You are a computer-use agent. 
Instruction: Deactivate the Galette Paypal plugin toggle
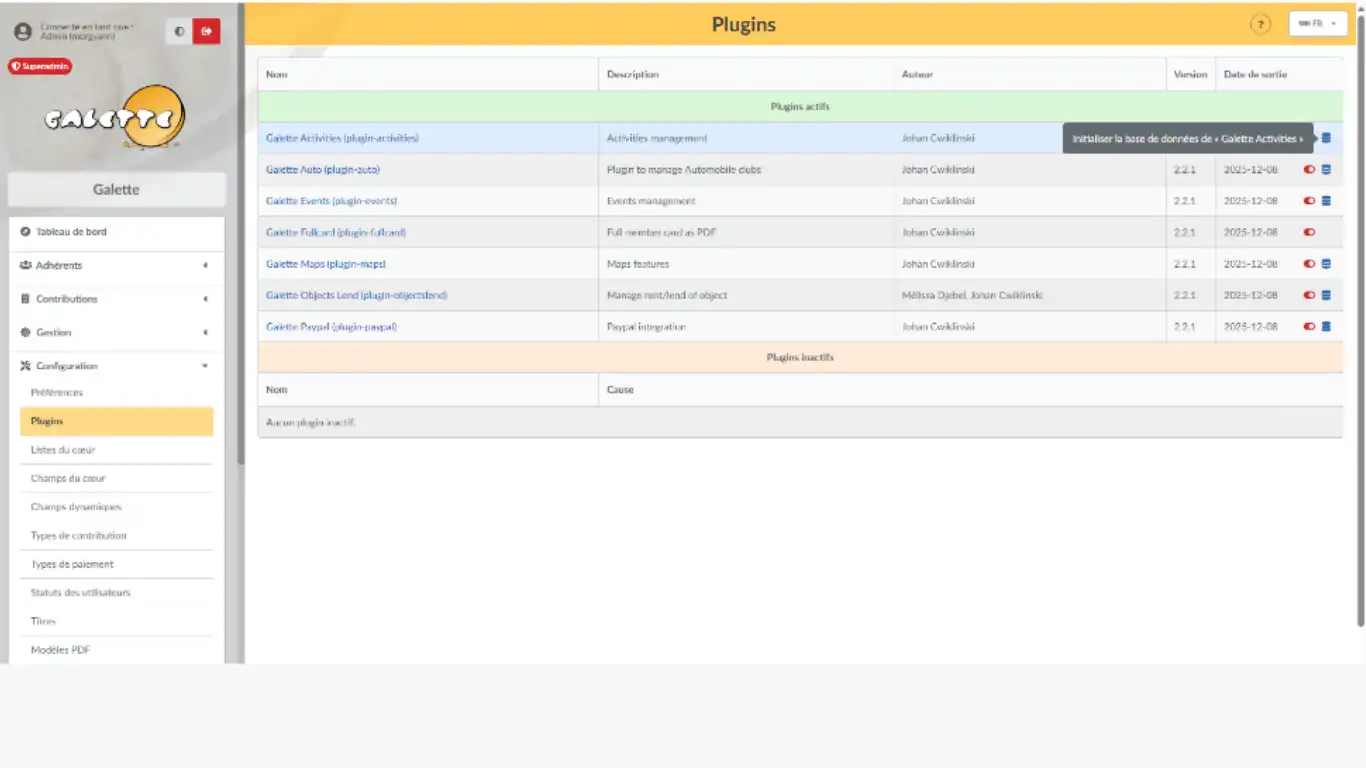point(1309,327)
